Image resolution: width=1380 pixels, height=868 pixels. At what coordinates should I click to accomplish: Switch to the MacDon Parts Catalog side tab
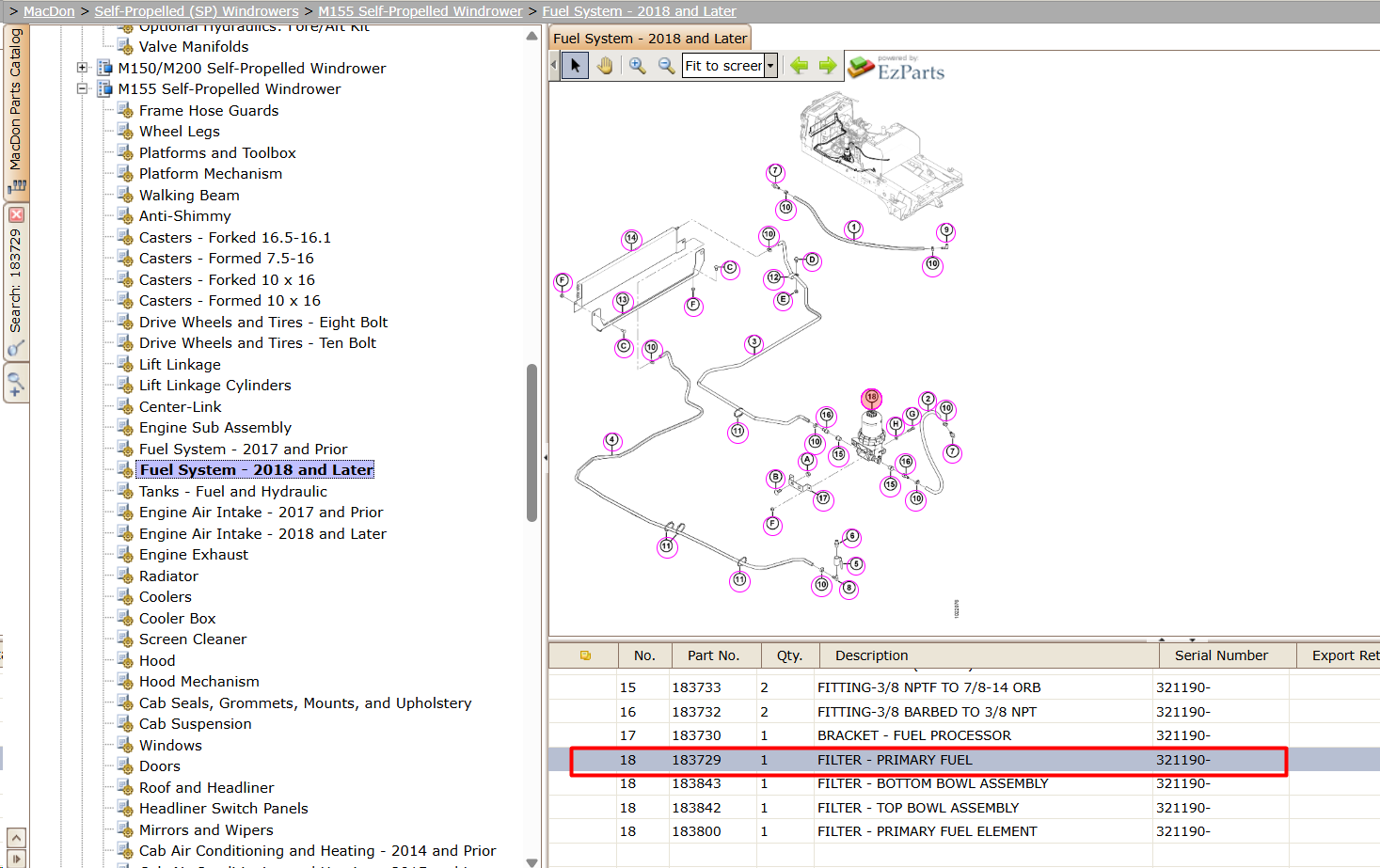(x=16, y=111)
